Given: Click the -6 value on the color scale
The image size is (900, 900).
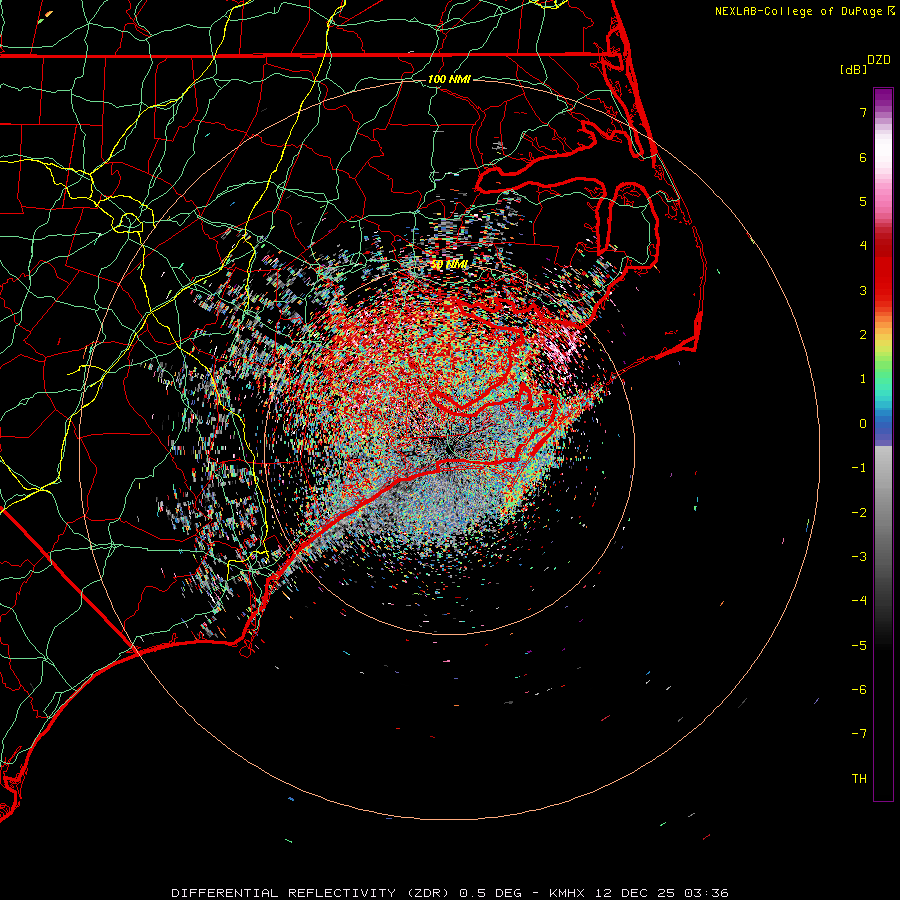Looking at the screenshot, I should point(859,690).
